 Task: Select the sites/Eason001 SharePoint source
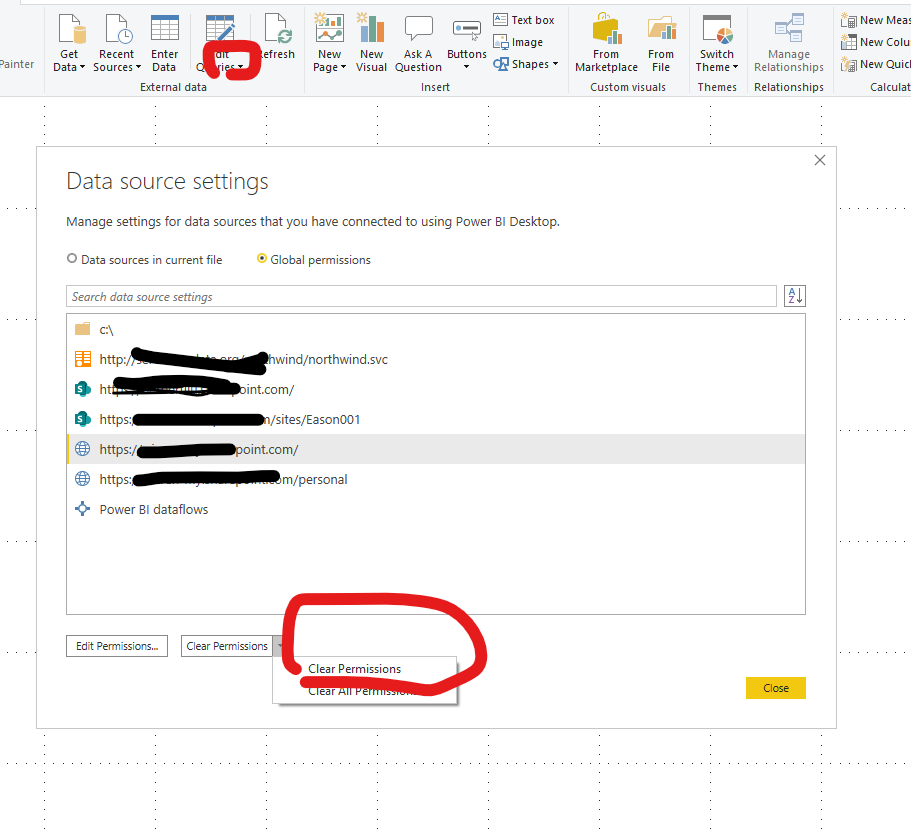click(x=436, y=419)
